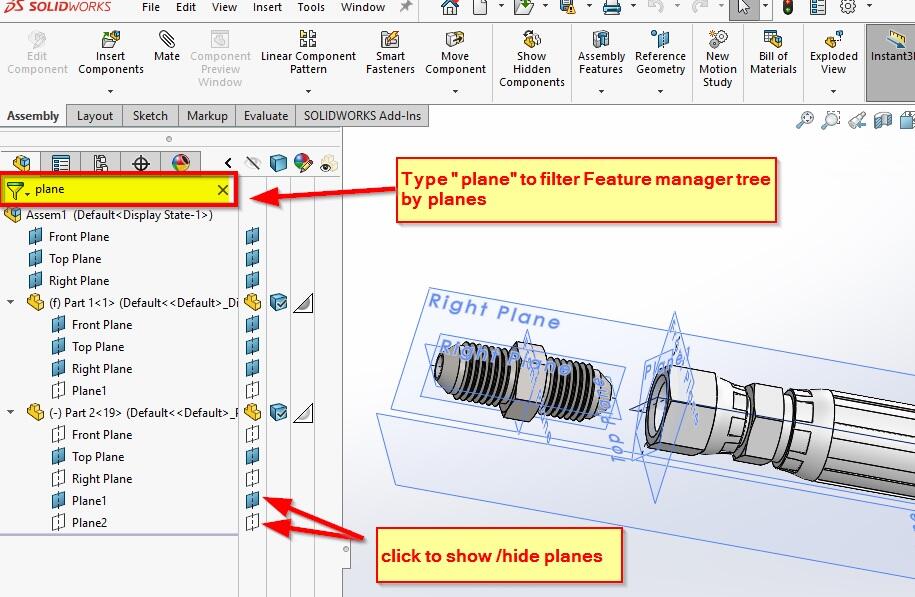The image size is (915, 597).
Task: Click the DimXpertManager crosshair tab
Action: pos(141,164)
